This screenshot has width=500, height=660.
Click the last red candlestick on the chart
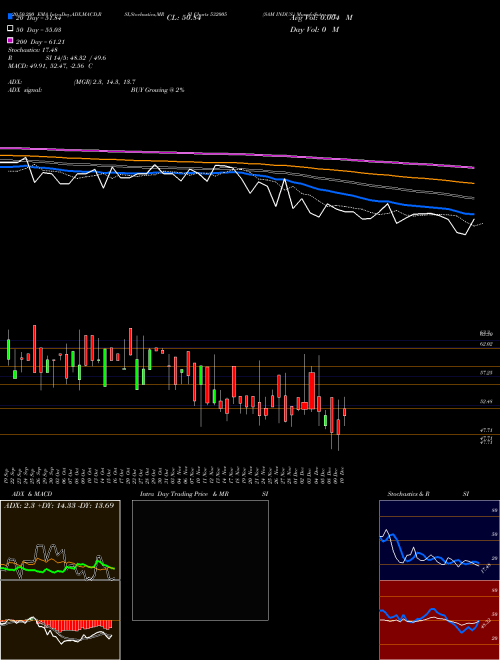(345, 412)
